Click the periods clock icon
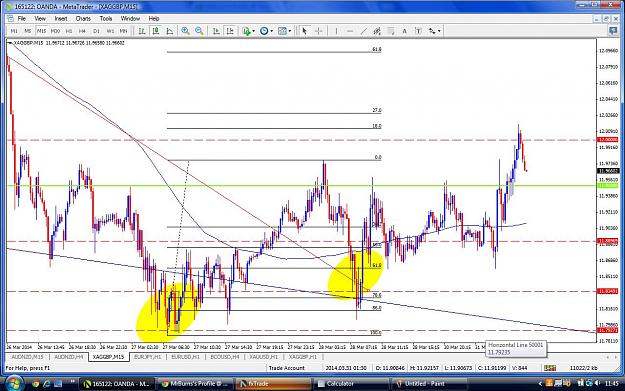 click(x=264, y=31)
